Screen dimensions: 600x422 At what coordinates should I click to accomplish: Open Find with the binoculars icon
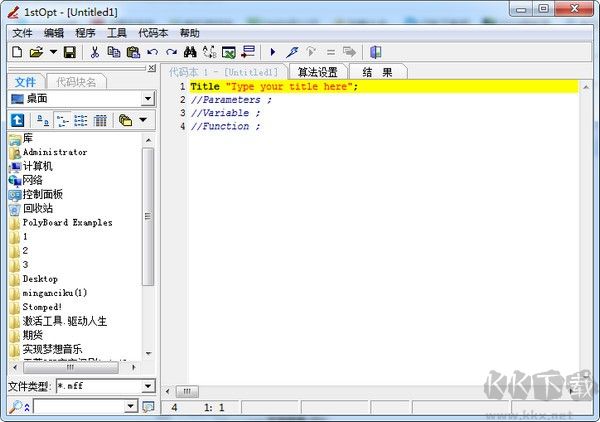(190, 52)
